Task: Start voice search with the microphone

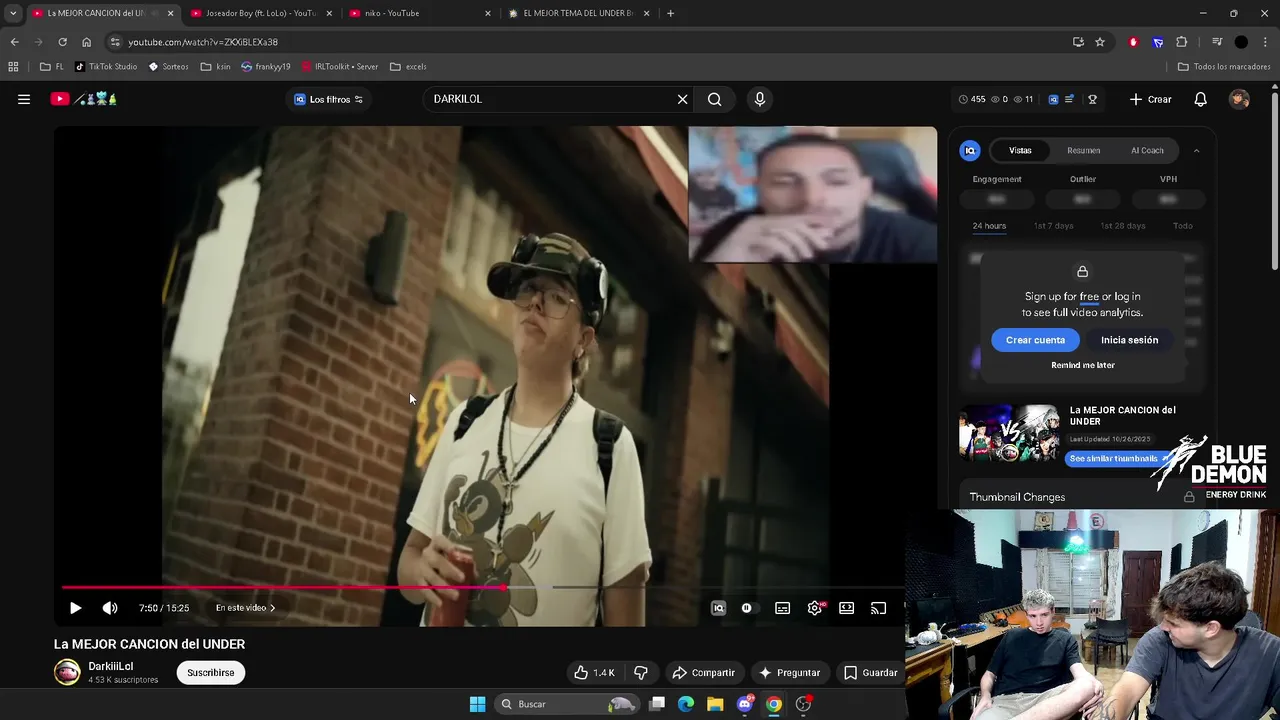Action: [760, 99]
